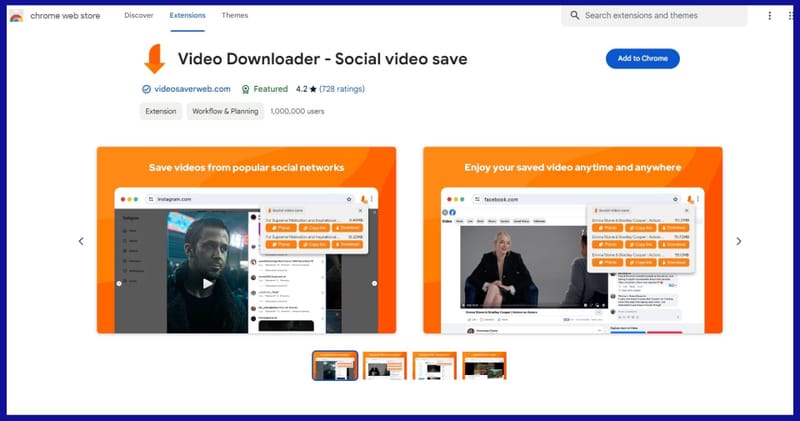This screenshot has height=421, width=800.
Task: Show previous screenshot with left arrow
Action: tap(81, 241)
